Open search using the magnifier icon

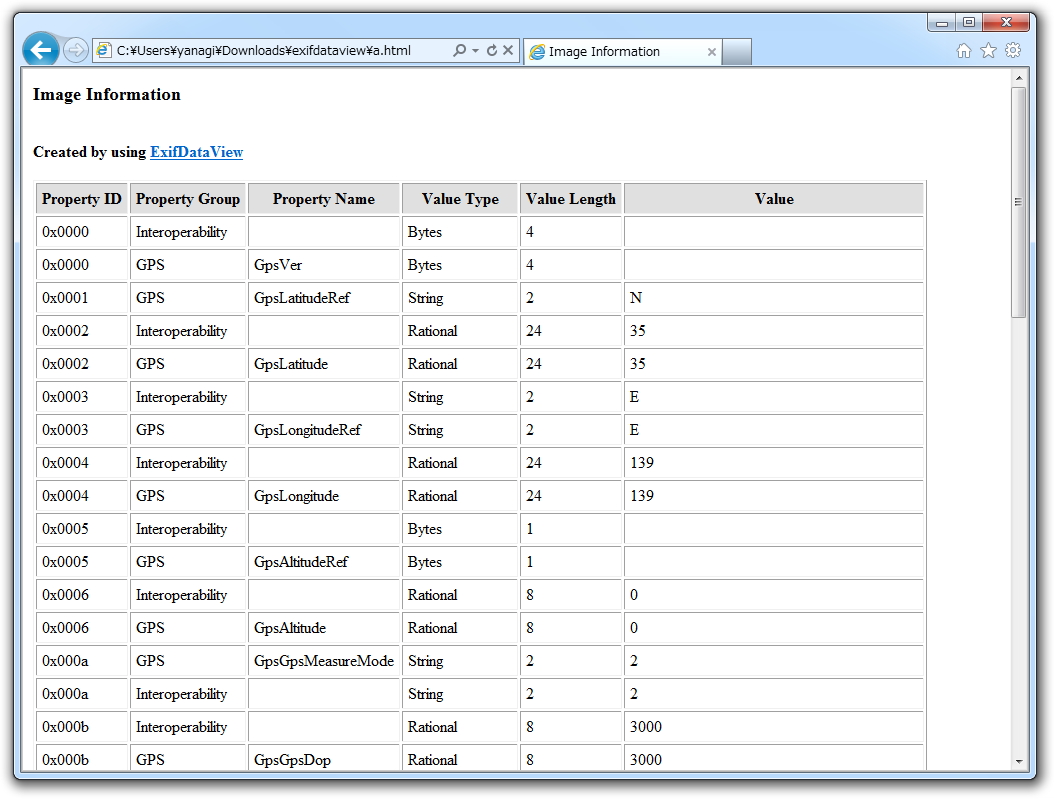tap(460, 51)
